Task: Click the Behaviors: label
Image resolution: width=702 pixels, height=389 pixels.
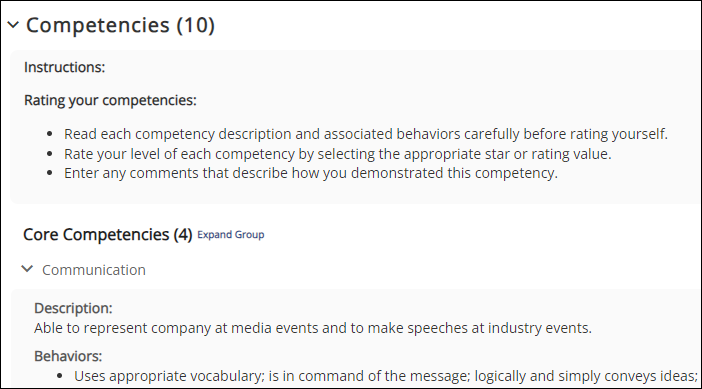Action: pos(68,356)
